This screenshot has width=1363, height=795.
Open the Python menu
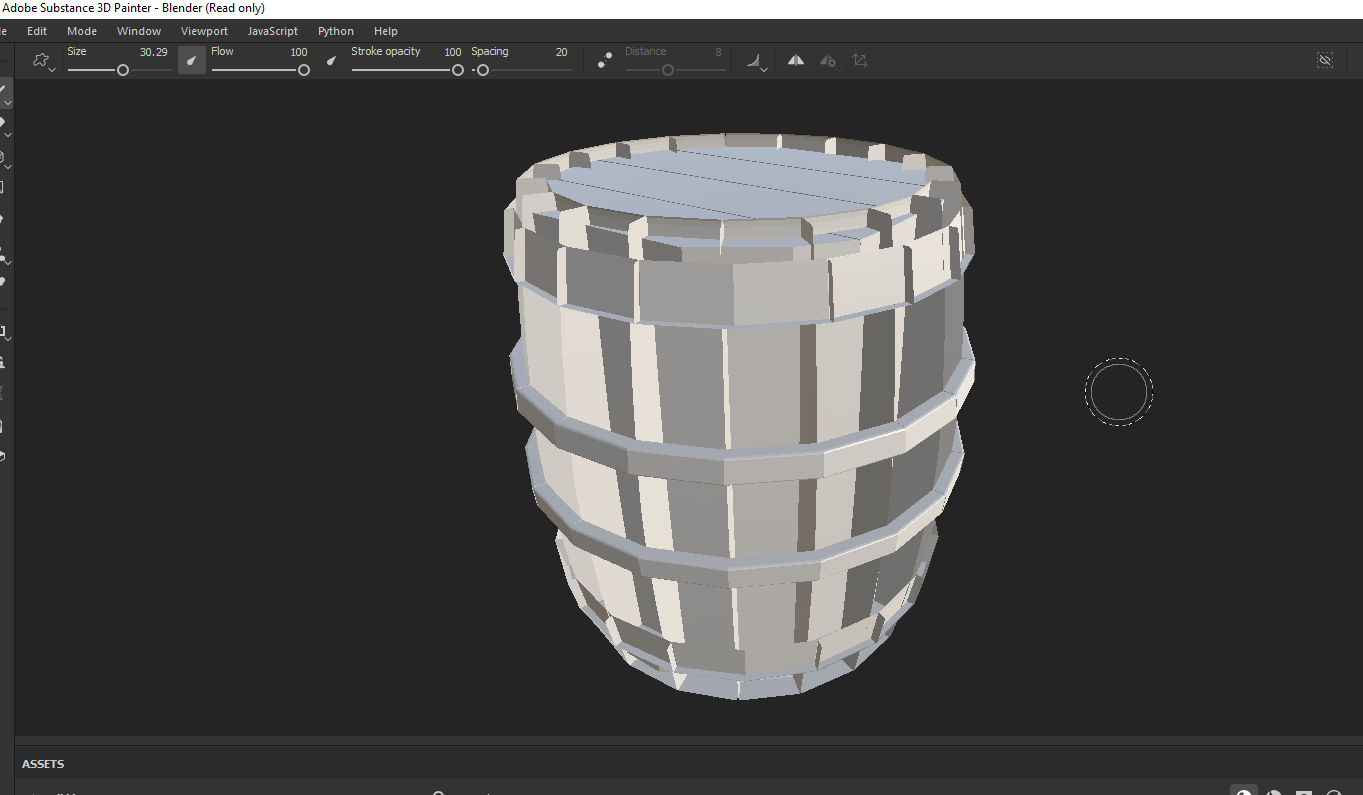[335, 31]
